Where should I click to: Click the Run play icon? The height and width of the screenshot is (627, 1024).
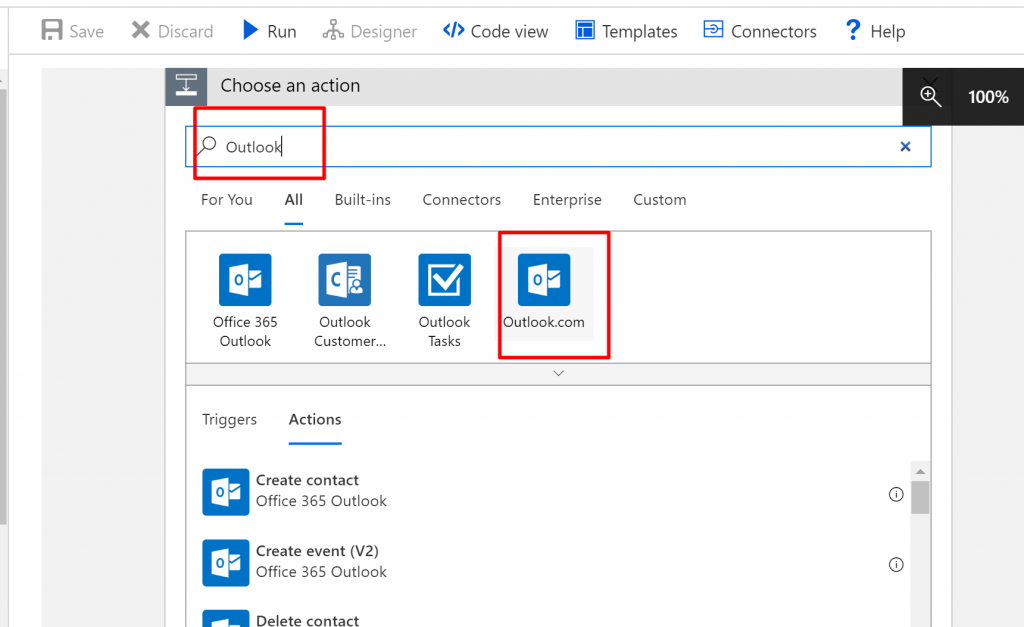point(250,30)
